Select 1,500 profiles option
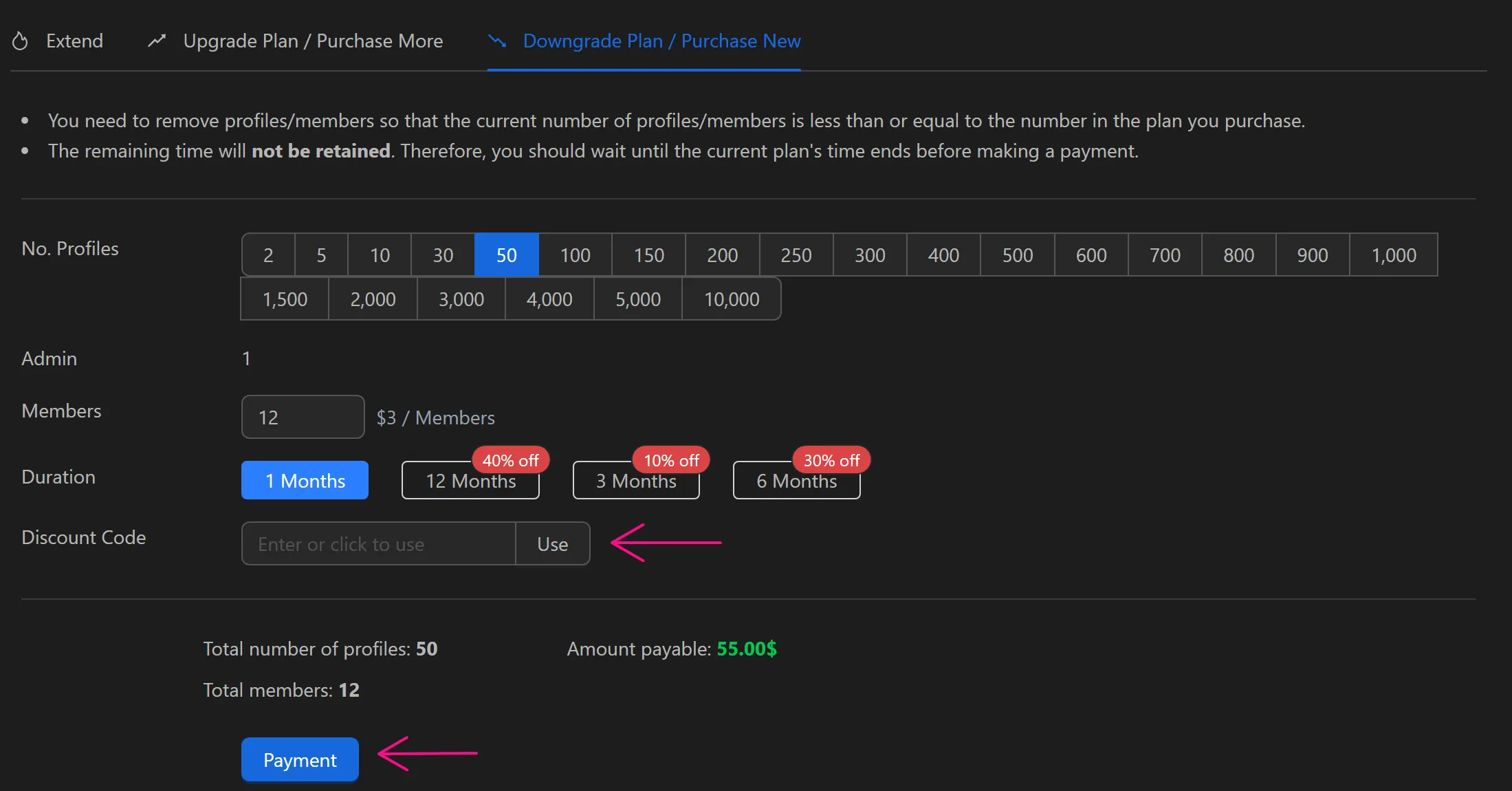This screenshot has height=791, width=1512. point(283,299)
